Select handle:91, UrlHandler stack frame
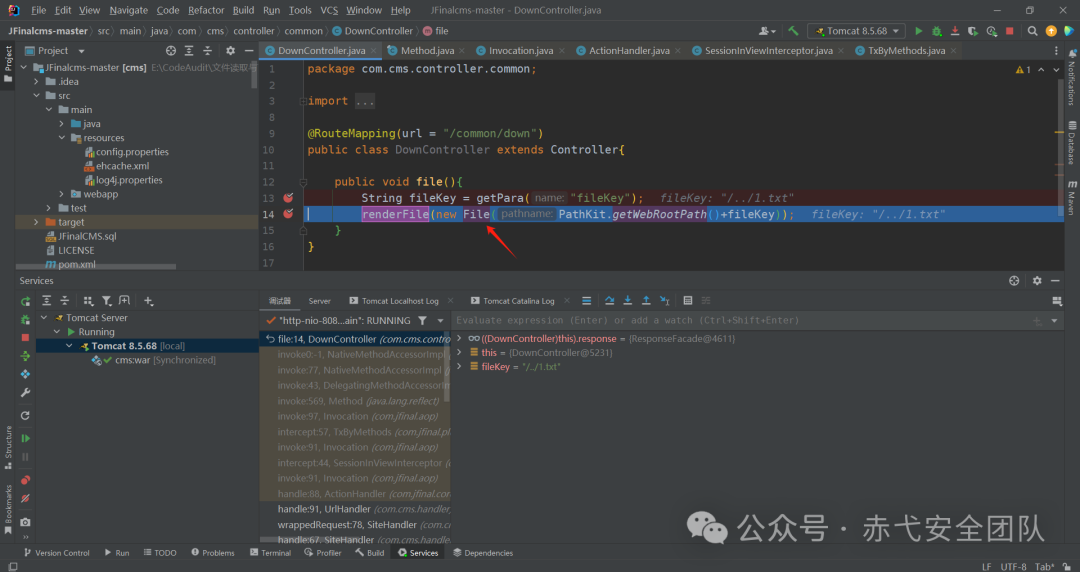This screenshot has width=1080, height=572. [355, 509]
